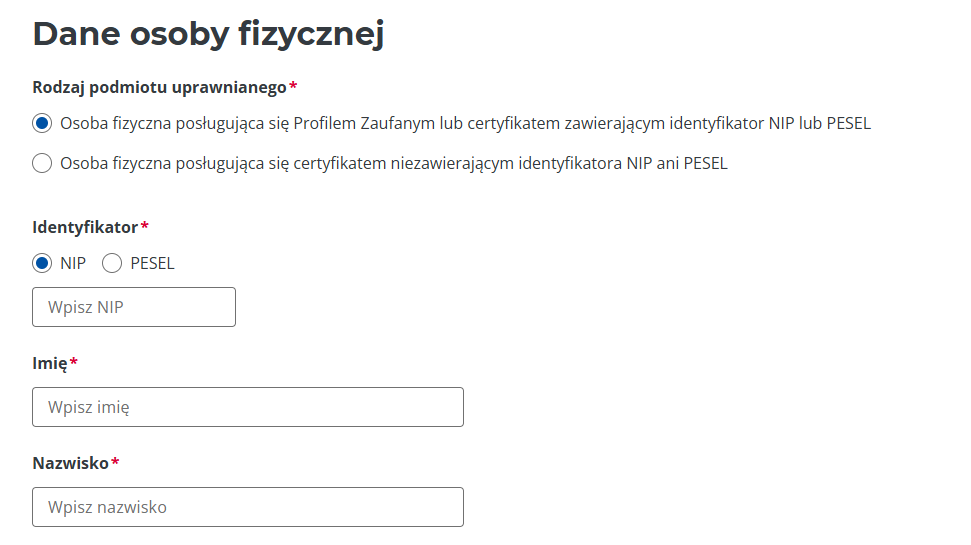Click the "Nazwisko" field label
The width and height of the screenshot is (971, 545).
tap(70, 463)
